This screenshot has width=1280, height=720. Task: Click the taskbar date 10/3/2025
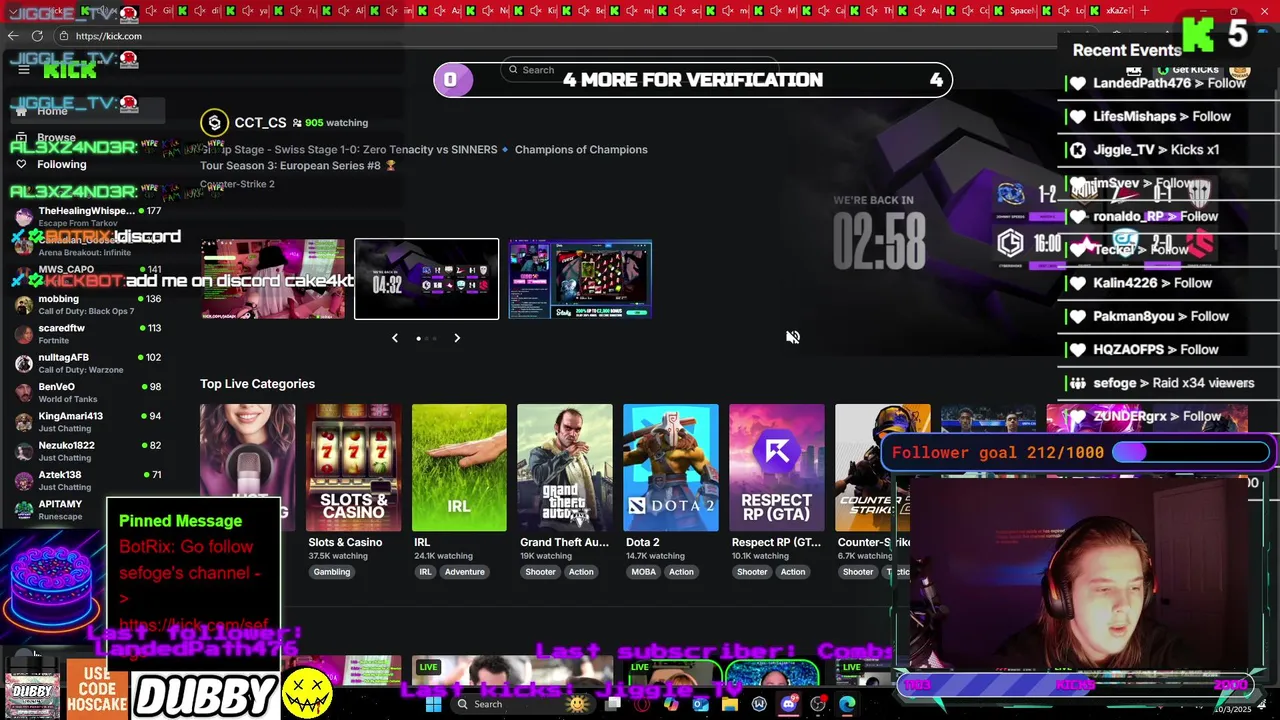[x=1232, y=709]
